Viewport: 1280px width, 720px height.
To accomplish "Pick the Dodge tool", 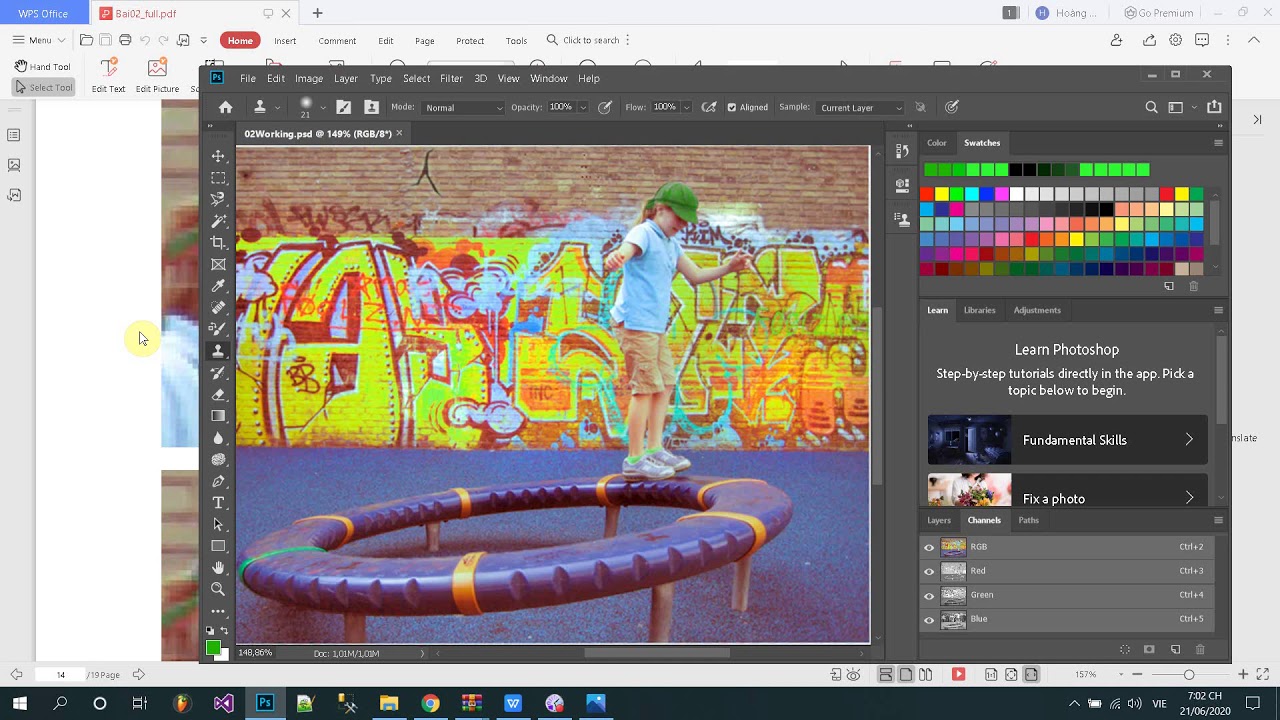I will click(218, 460).
